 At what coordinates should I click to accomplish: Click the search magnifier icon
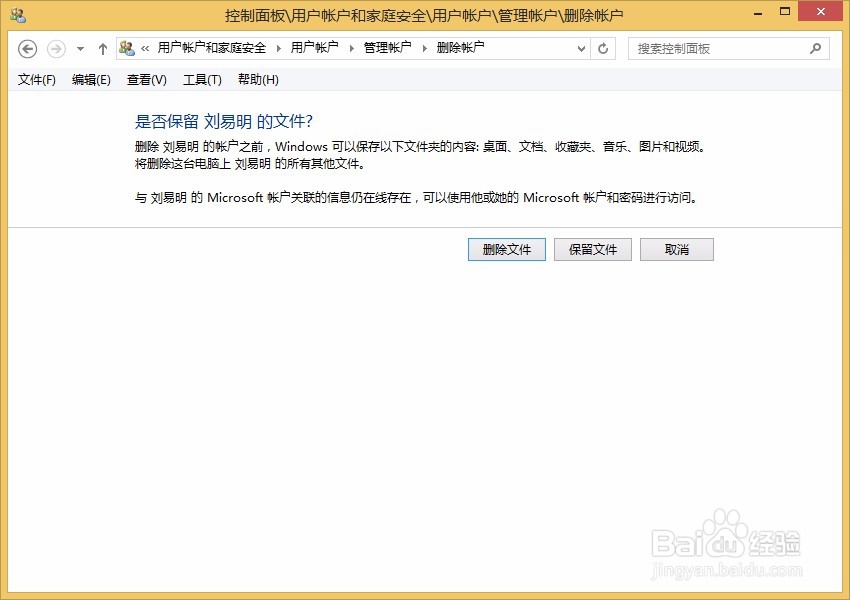tap(815, 49)
